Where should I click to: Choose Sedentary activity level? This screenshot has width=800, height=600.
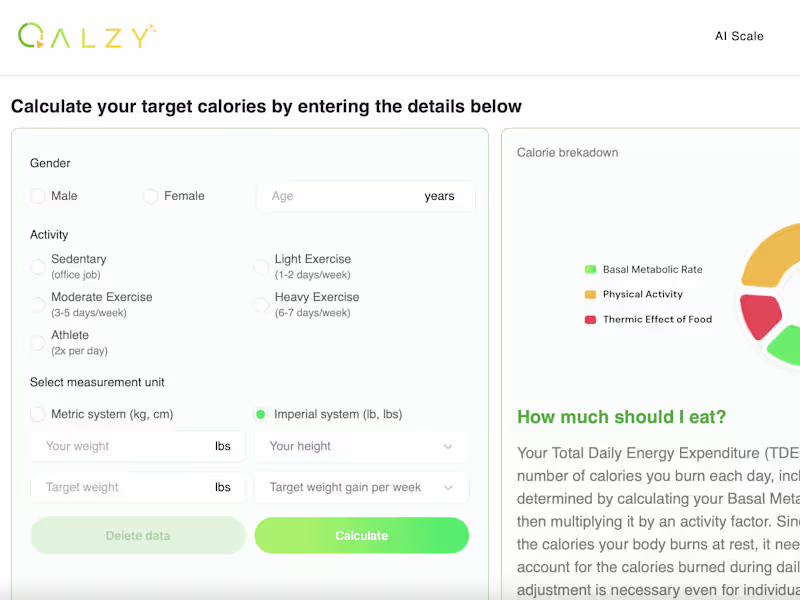click(38, 266)
